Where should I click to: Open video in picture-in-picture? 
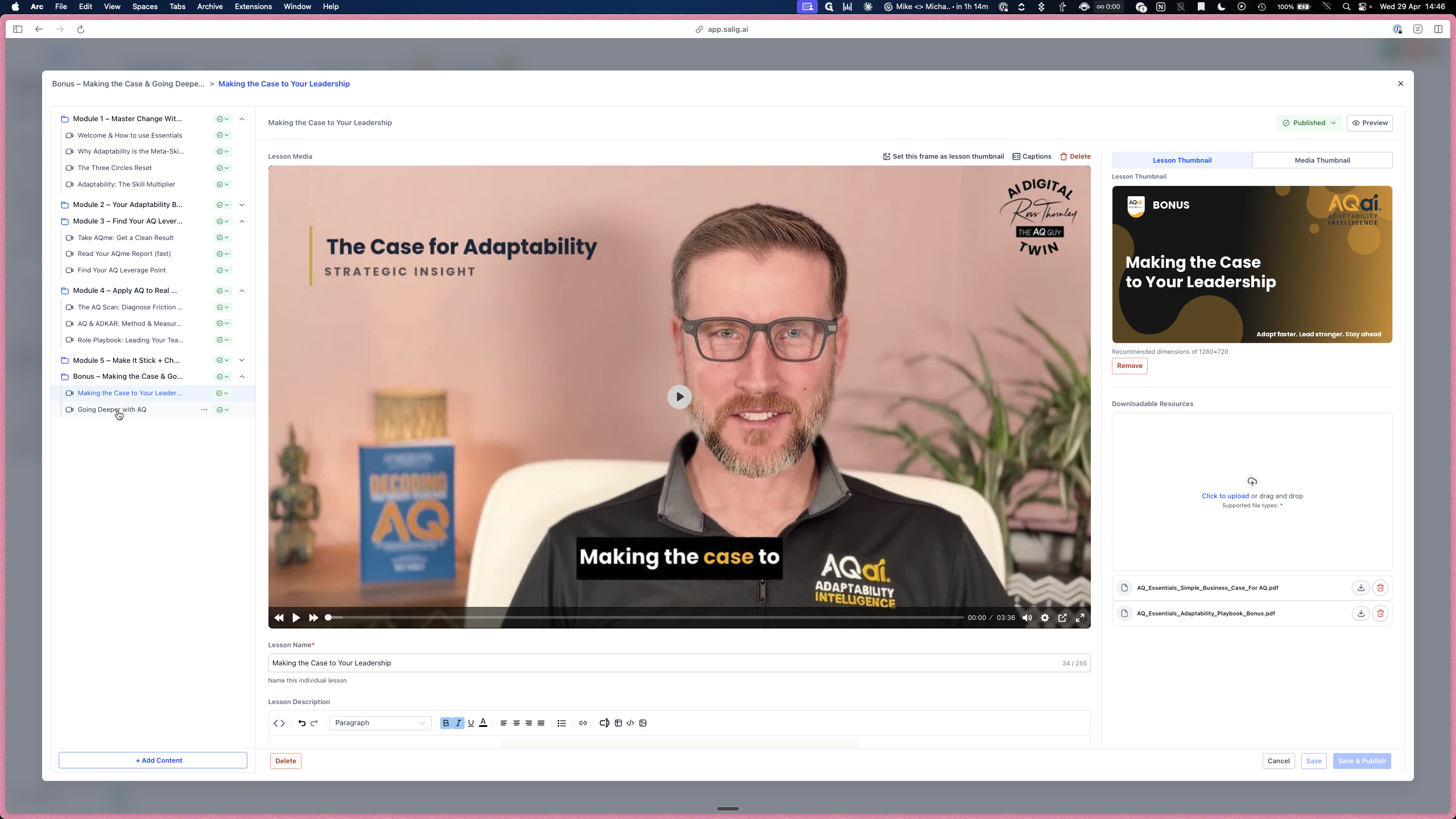(1062, 618)
